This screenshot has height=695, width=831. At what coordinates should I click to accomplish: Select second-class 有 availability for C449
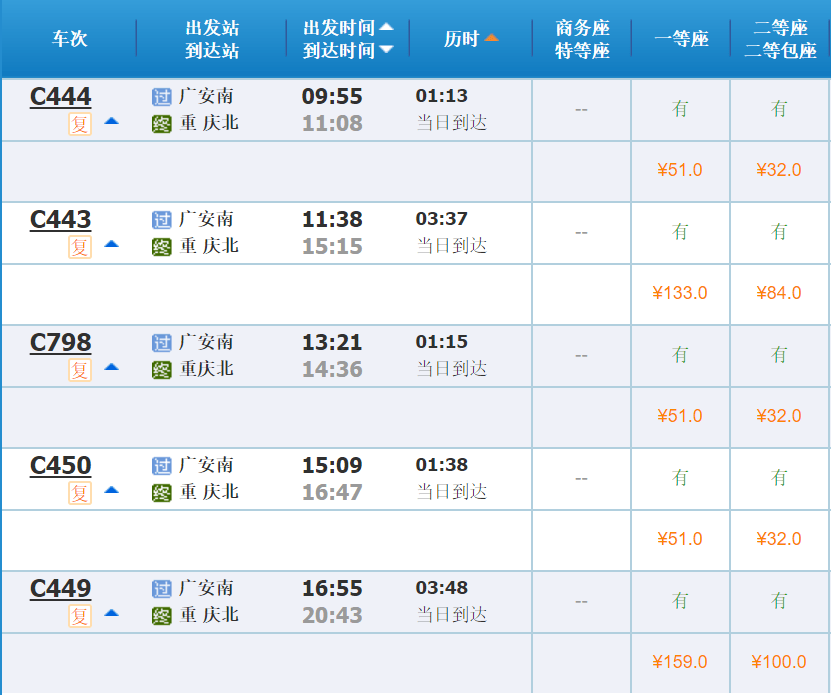coord(779,601)
